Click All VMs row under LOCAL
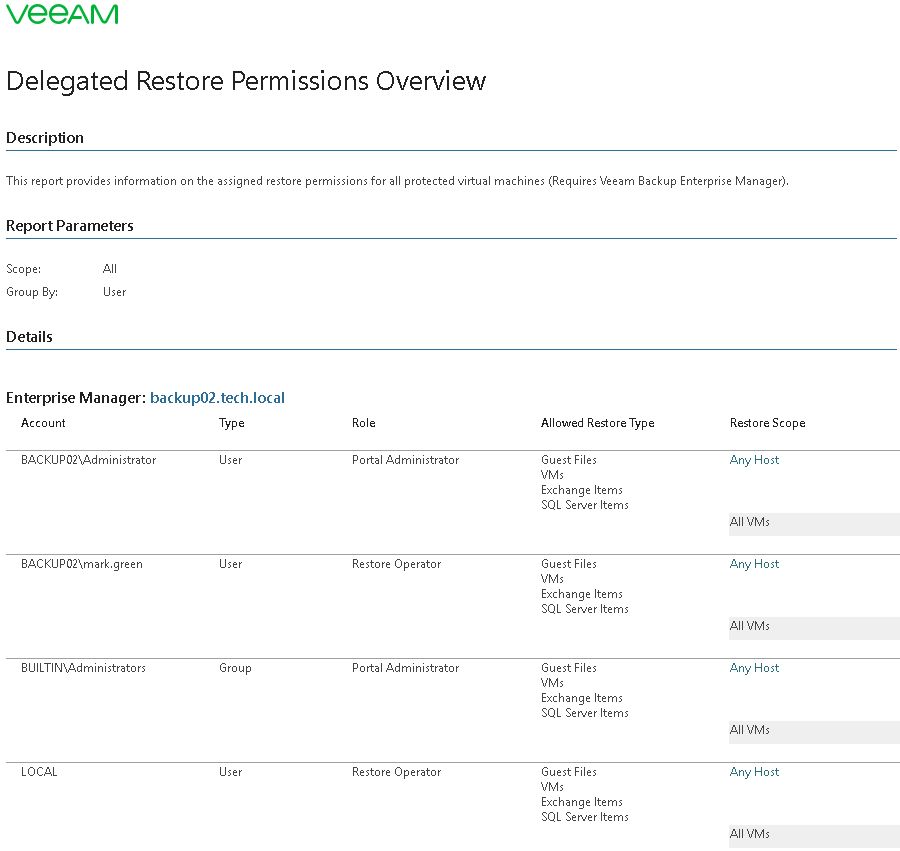Screen dimensions: 900x851 click(814, 836)
